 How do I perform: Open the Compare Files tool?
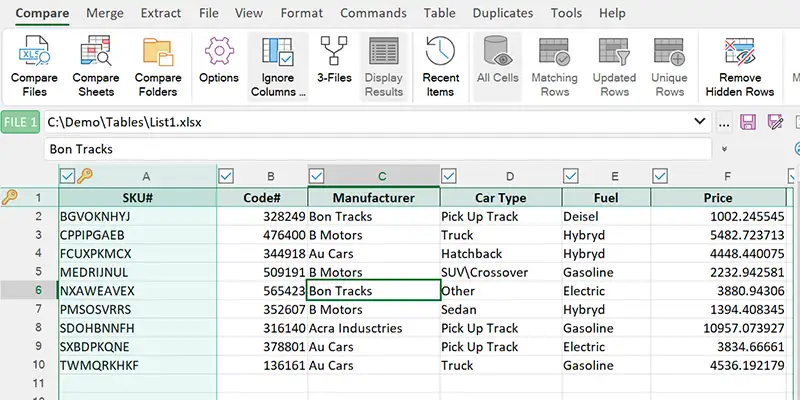pos(34,66)
